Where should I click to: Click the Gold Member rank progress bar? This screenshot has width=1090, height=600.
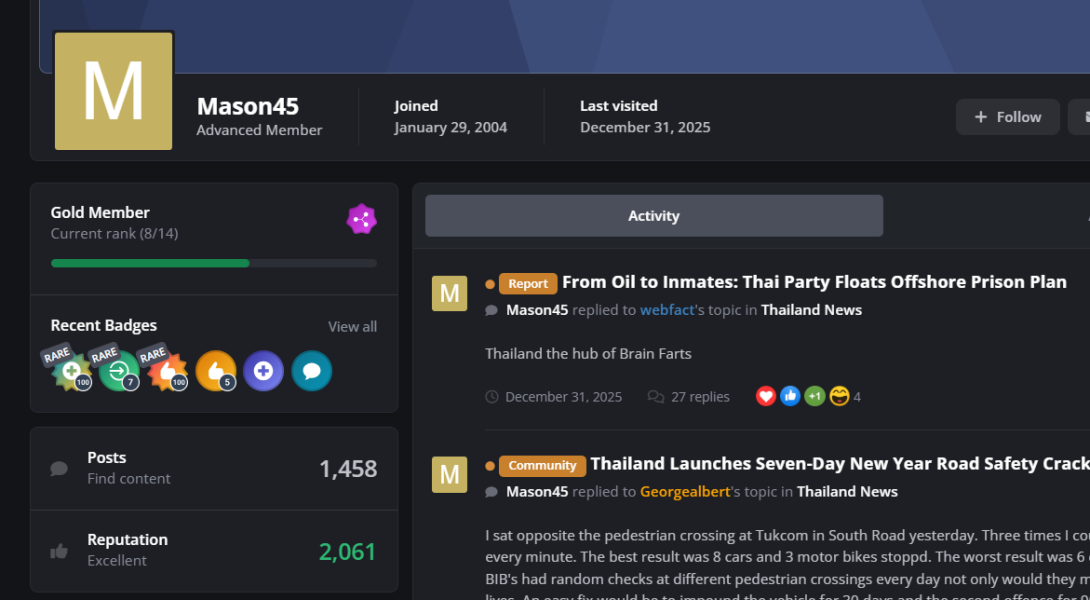coord(213,263)
